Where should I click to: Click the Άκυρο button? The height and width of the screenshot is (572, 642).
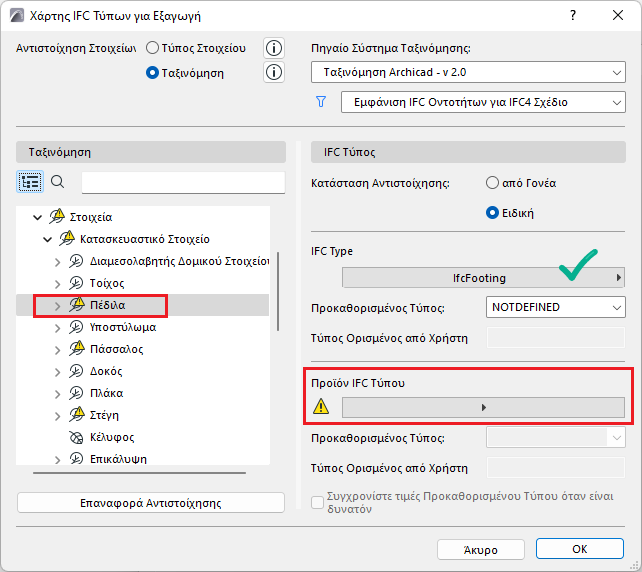click(x=480, y=549)
